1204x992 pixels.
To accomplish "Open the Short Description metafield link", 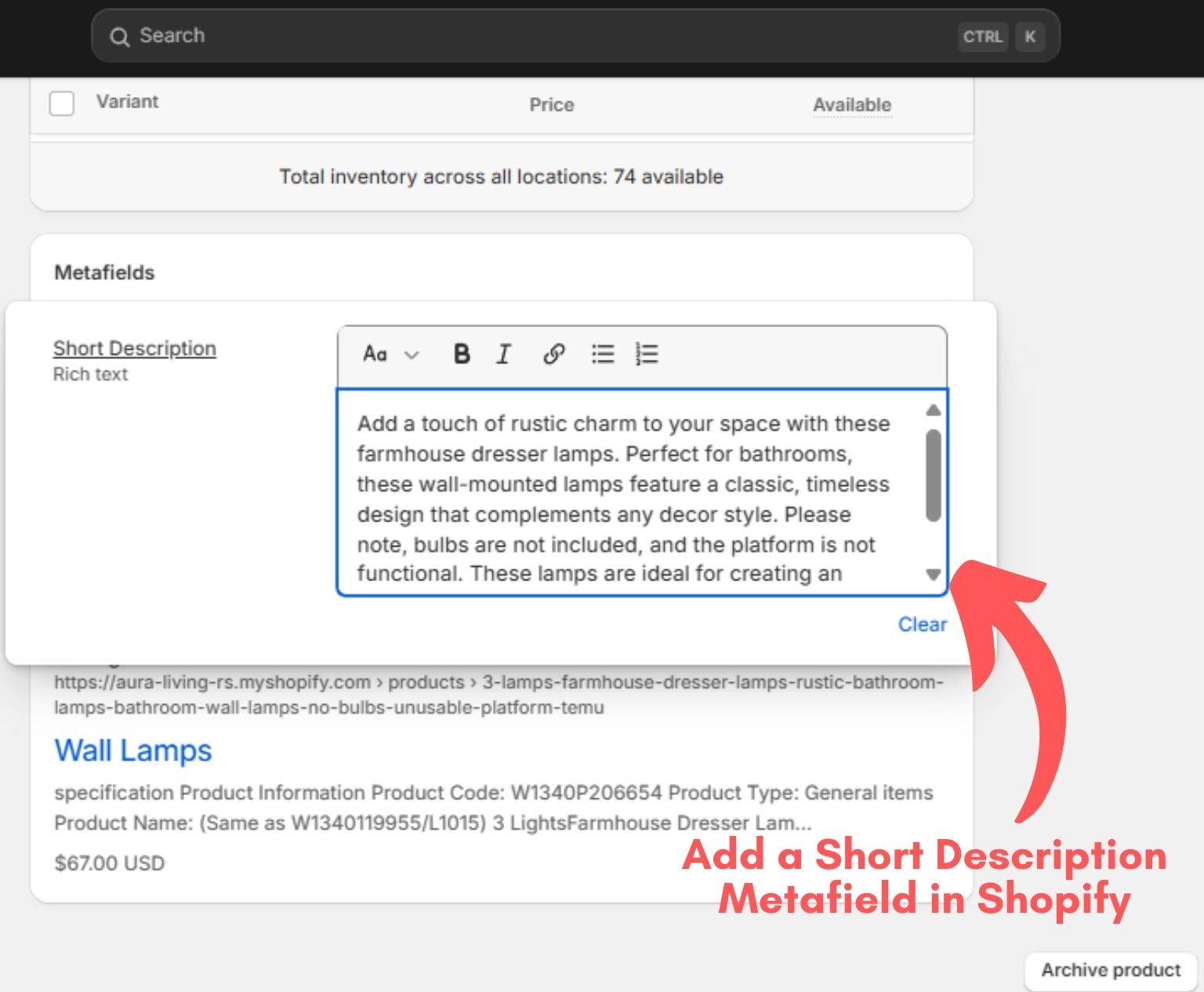I will coord(135,348).
